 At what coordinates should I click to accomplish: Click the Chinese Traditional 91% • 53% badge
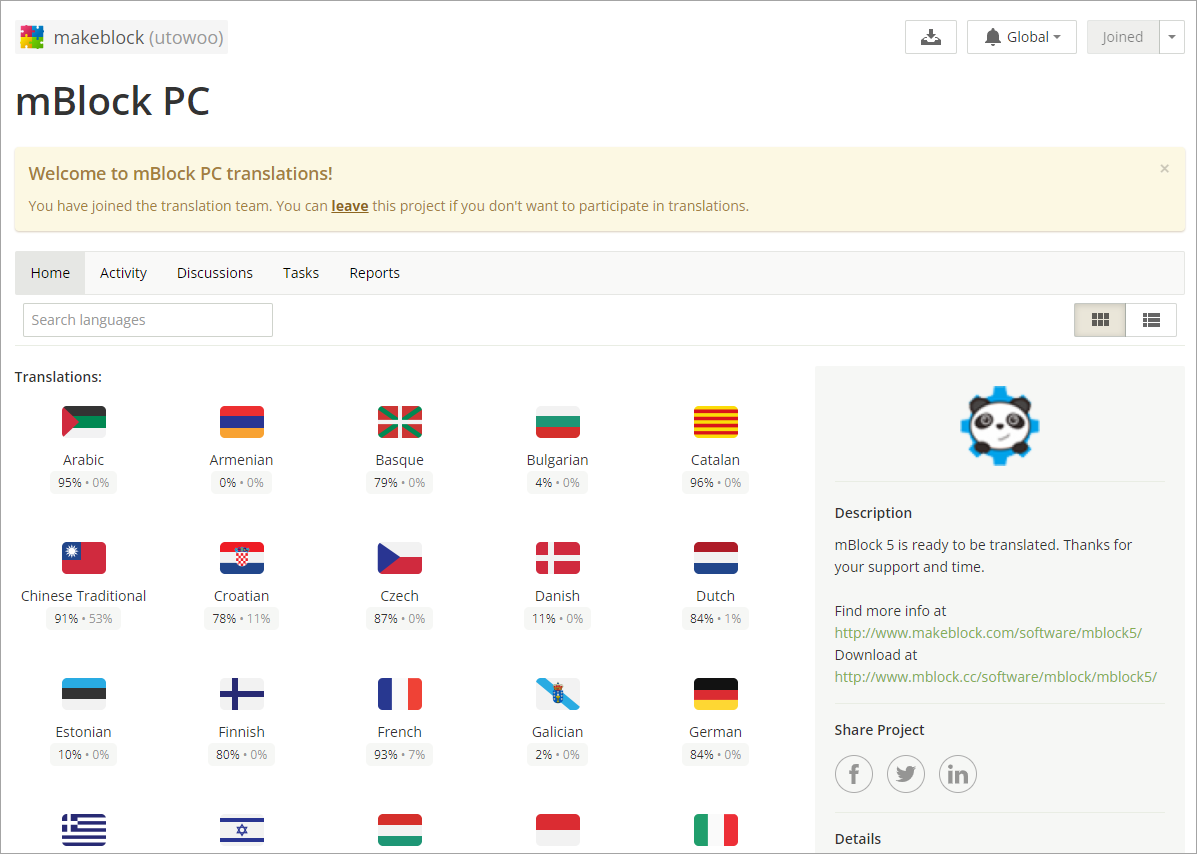(x=84, y=619)
